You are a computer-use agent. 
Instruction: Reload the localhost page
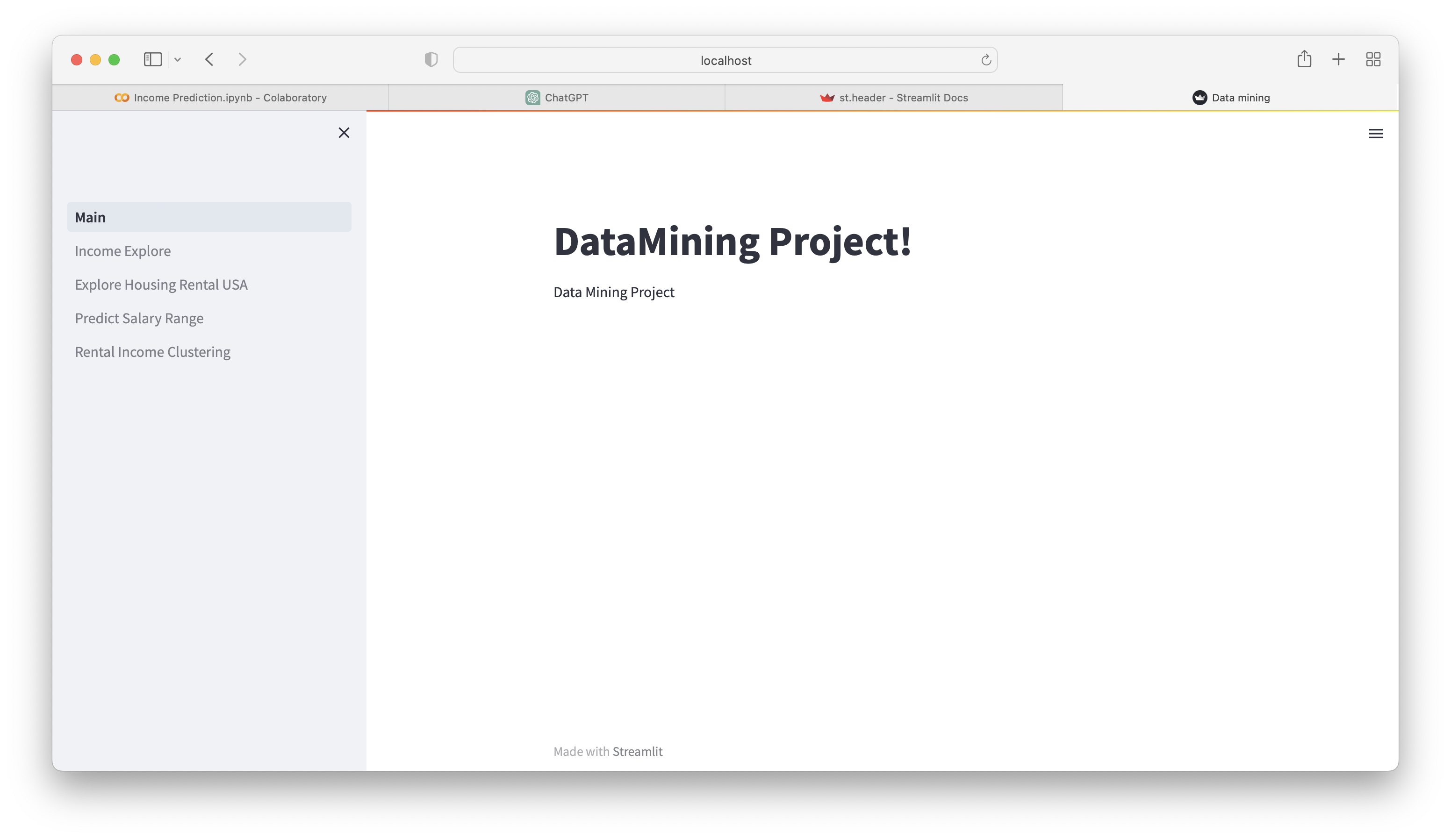986,59
